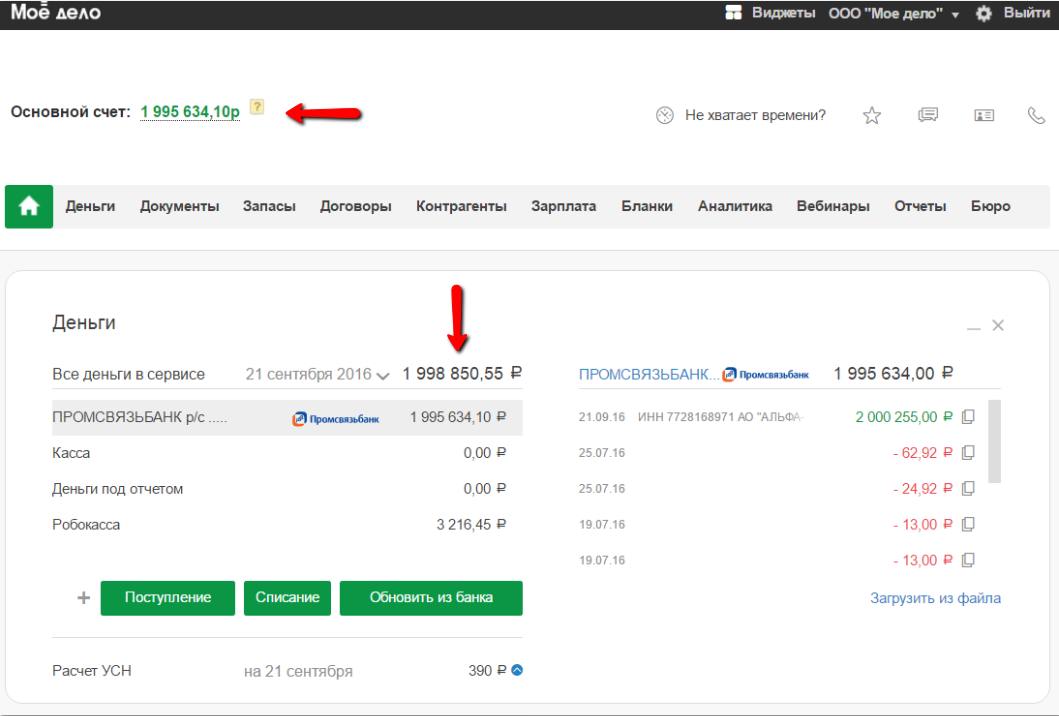Viewport: 1059px width, 716px height.
Task: Click the 1 995 634,00 ₽ bank balance
Action: click(x=893, y=374)
